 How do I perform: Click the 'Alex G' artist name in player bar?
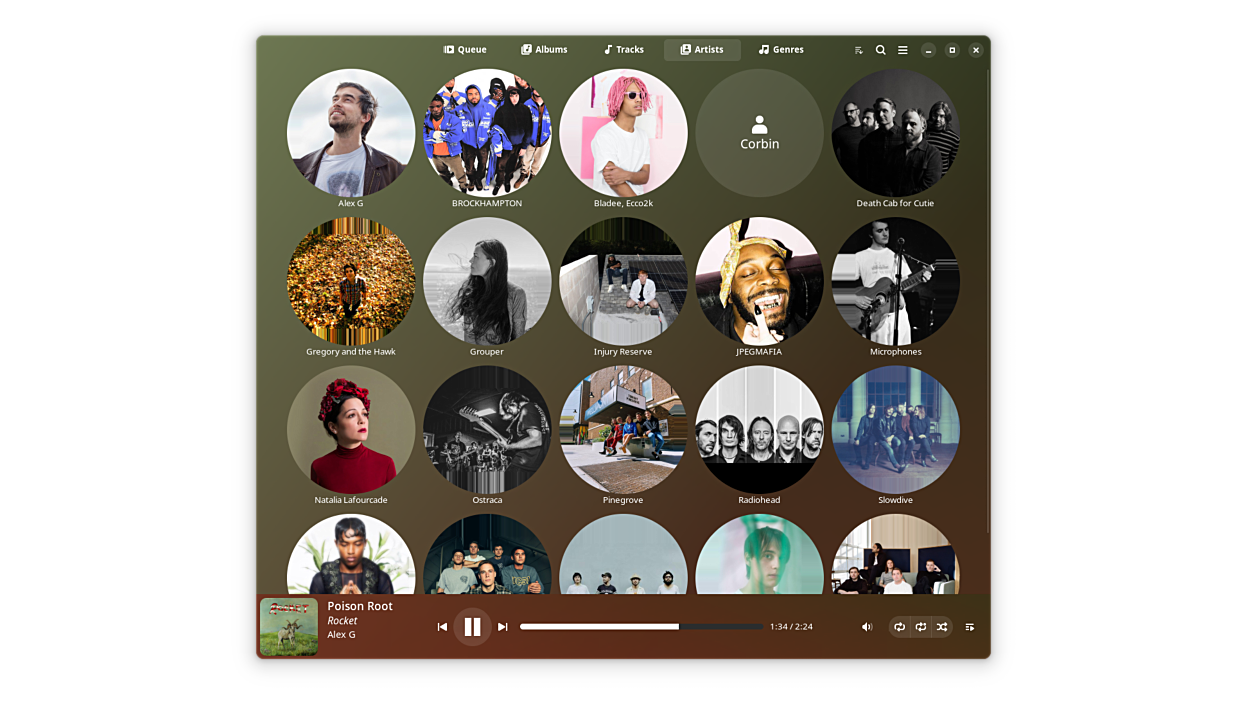pyautogui.click(x=341, y=635)
